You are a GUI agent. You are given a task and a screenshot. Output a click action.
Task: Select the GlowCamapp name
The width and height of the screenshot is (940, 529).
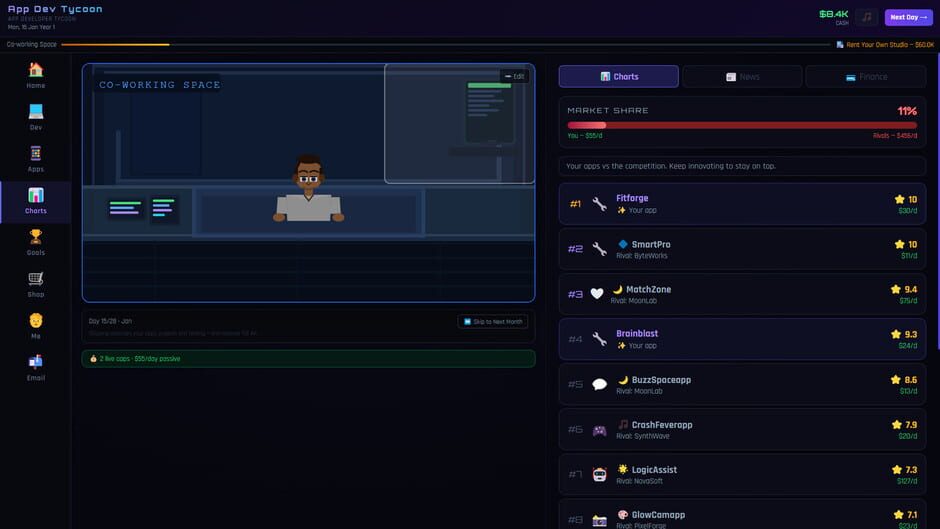coord(658,515)
